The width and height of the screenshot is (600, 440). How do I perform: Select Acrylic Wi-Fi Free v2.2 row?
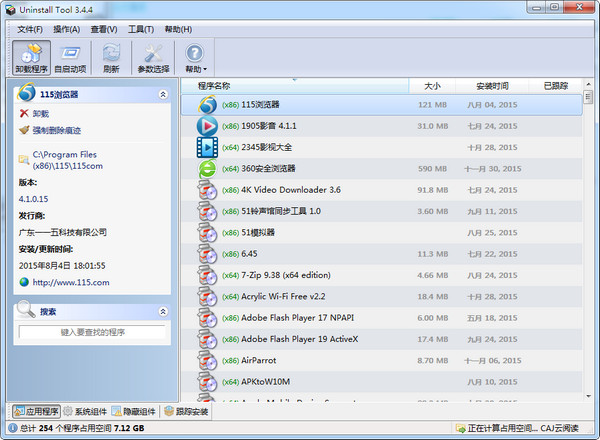(382, 297)
